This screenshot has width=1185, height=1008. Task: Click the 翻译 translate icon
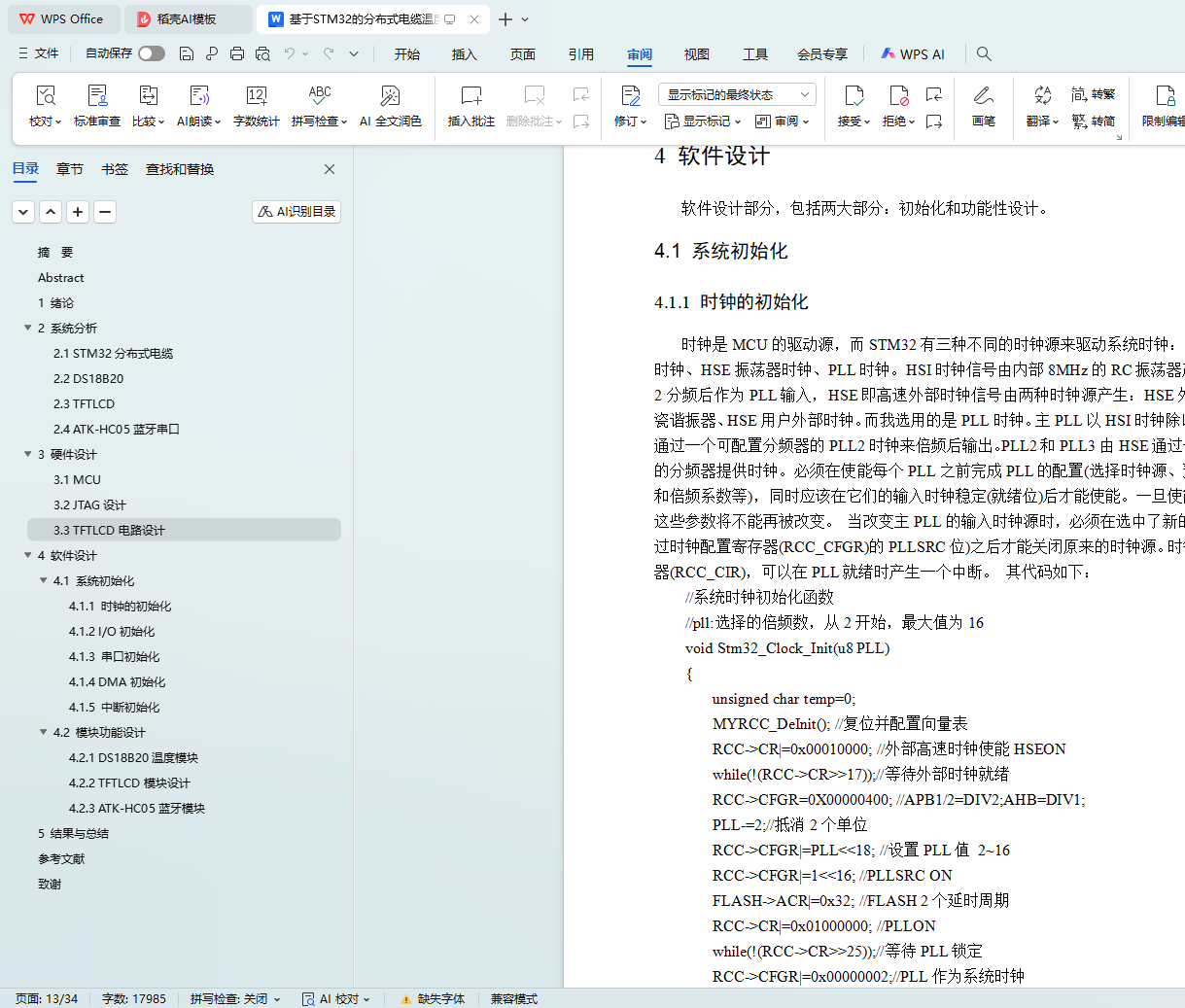click(1042, 96)
